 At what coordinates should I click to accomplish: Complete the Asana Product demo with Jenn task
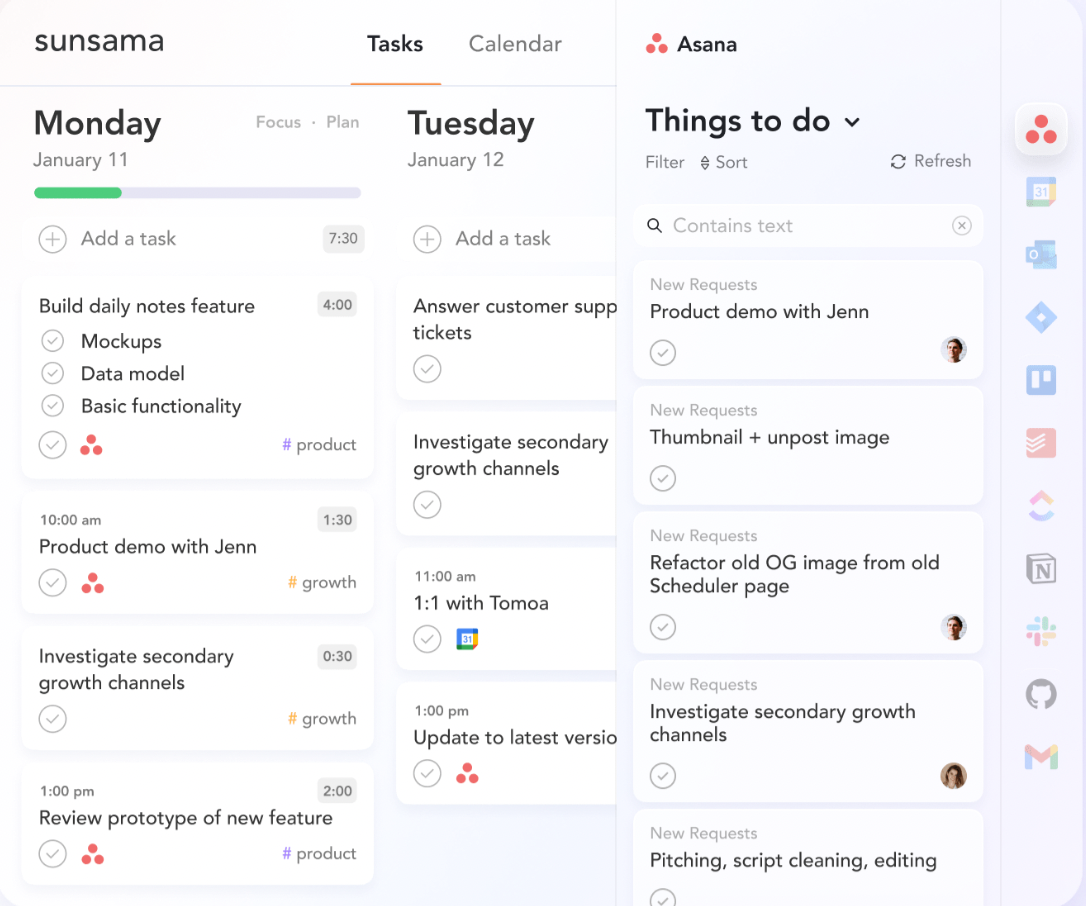pos(663,353)
